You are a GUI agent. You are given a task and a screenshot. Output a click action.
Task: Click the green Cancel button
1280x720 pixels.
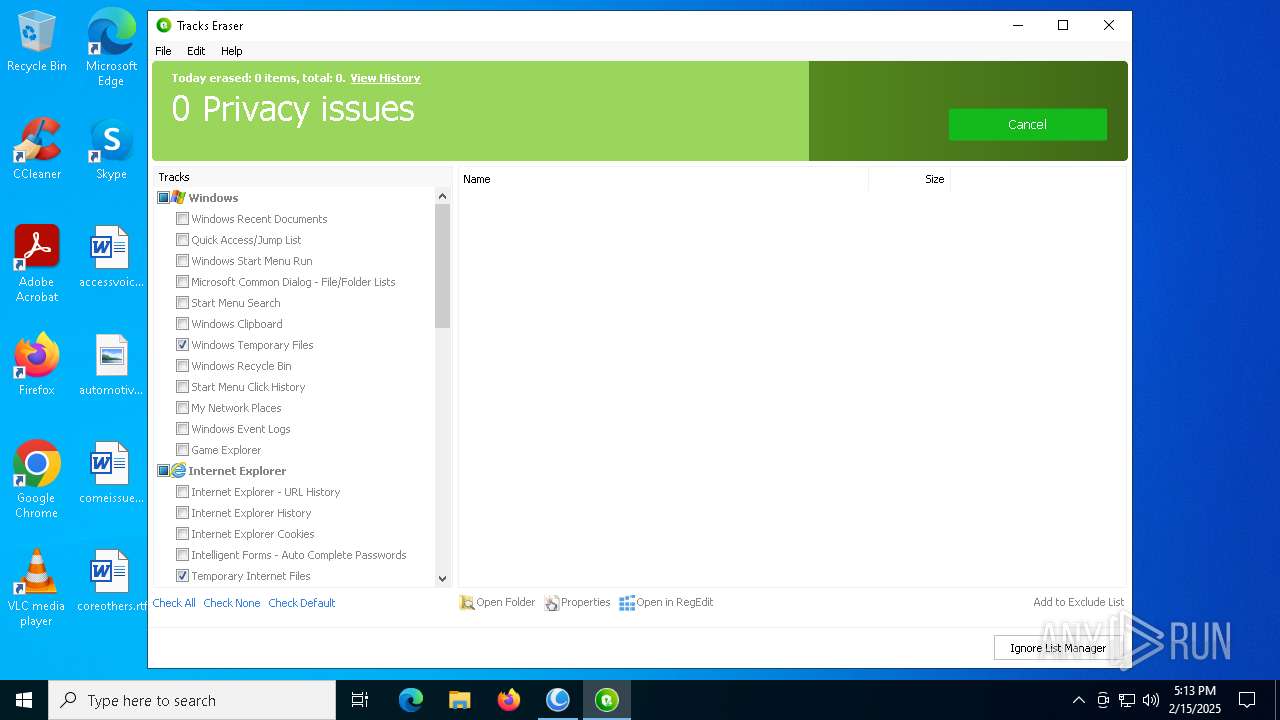(x=1027, y=125)
